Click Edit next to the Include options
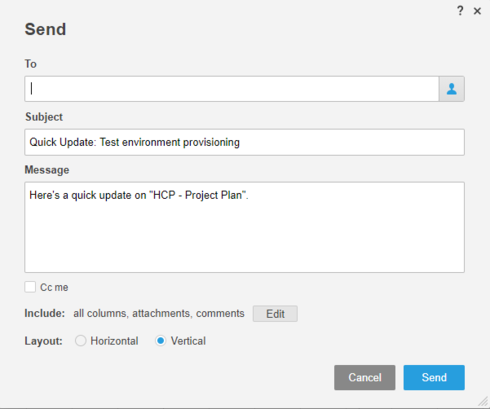The height and width of the screenshot is (409, 490). (275, 314)
